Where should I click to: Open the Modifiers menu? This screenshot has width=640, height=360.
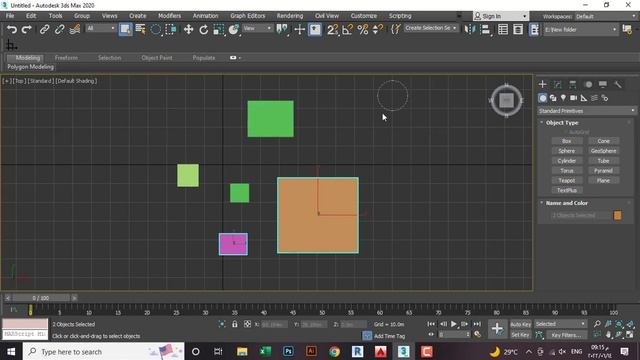(169, 16)
